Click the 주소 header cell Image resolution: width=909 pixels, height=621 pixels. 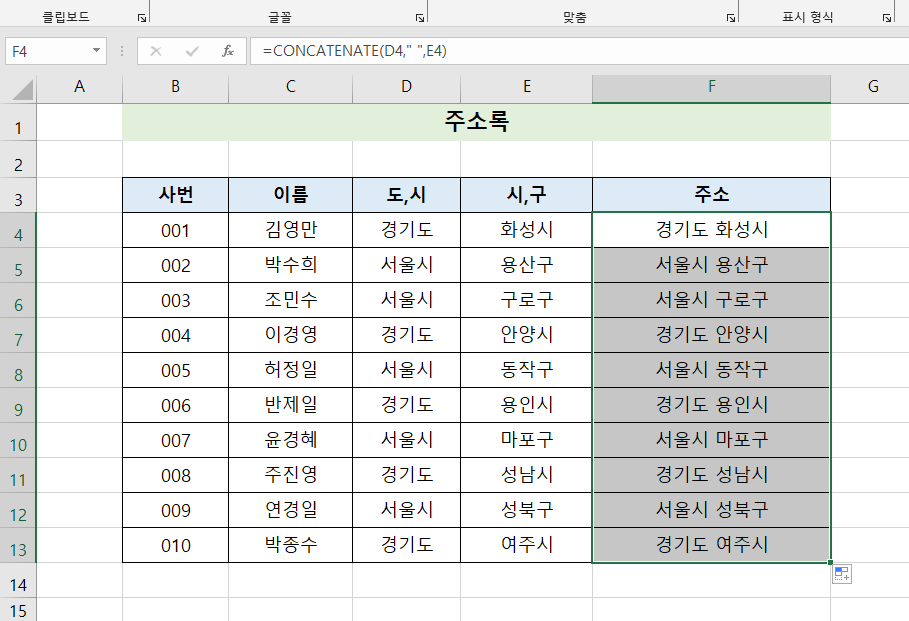711,195
